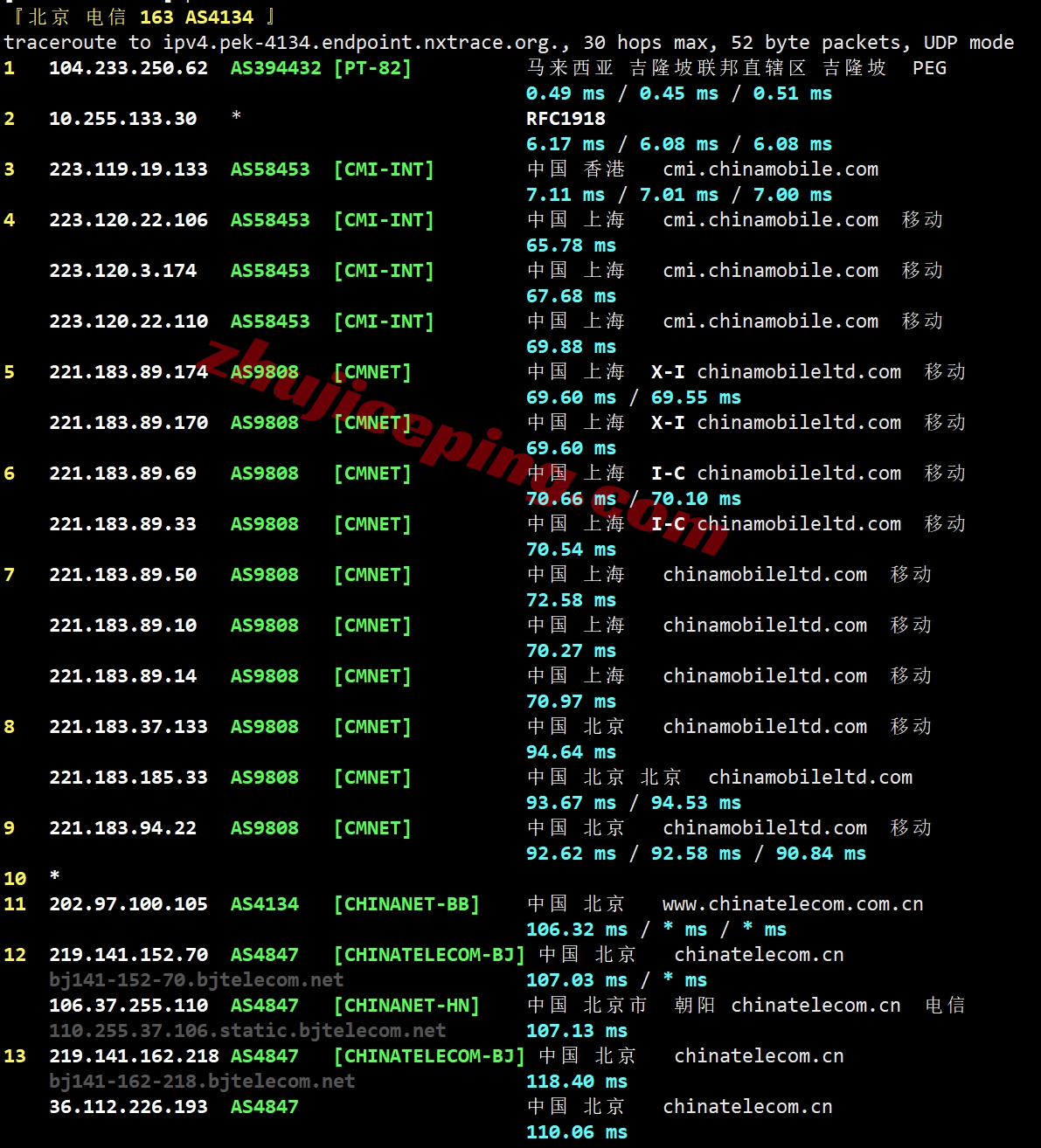Image resolution: width=1041 pixels, height=1148 pixels.
Task: Select the private IP 10.255.133.30
Action: pyautogui.click(x=123, y=119)
